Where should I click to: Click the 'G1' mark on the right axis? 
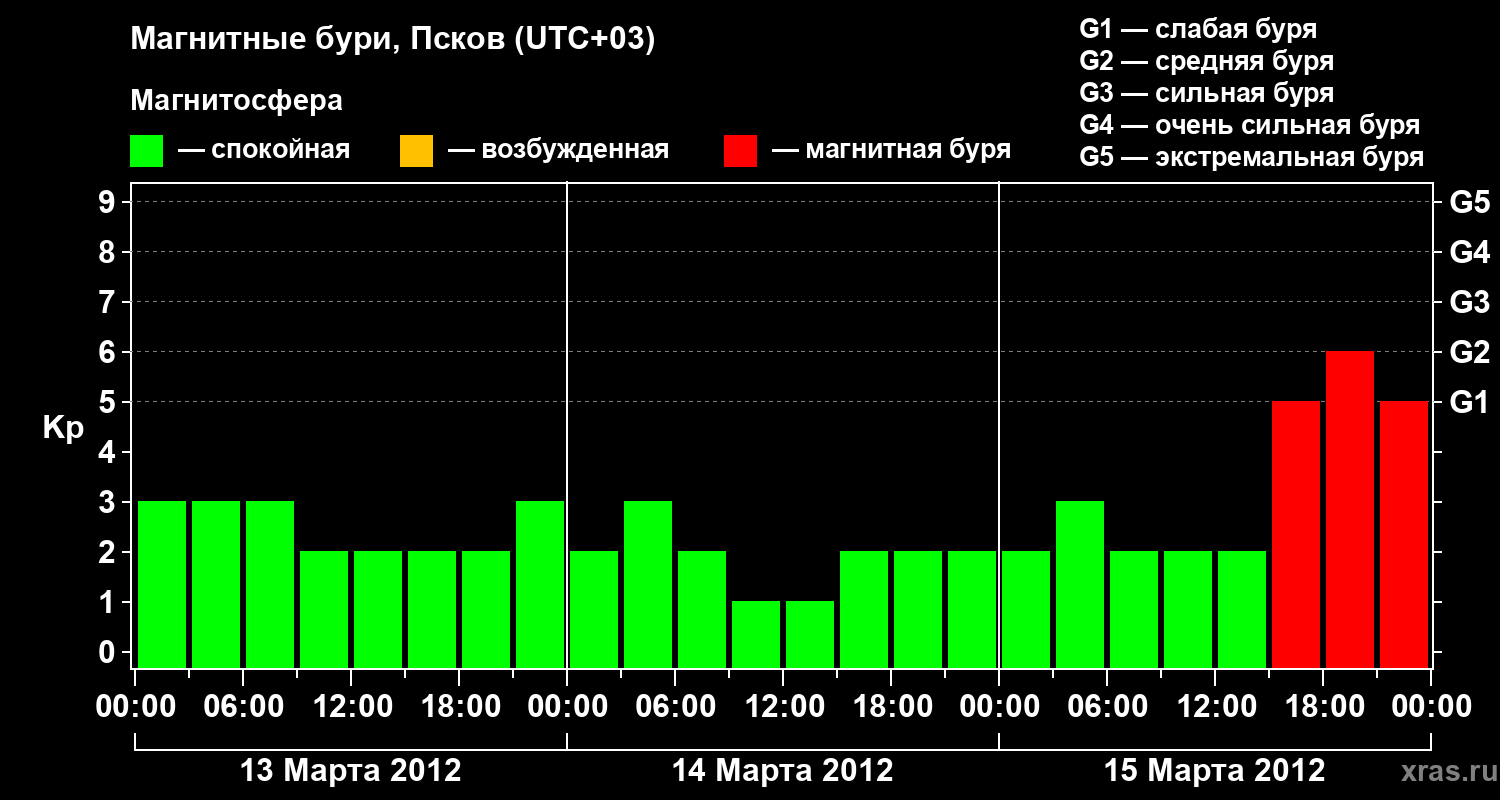(x=1469, y=402)
